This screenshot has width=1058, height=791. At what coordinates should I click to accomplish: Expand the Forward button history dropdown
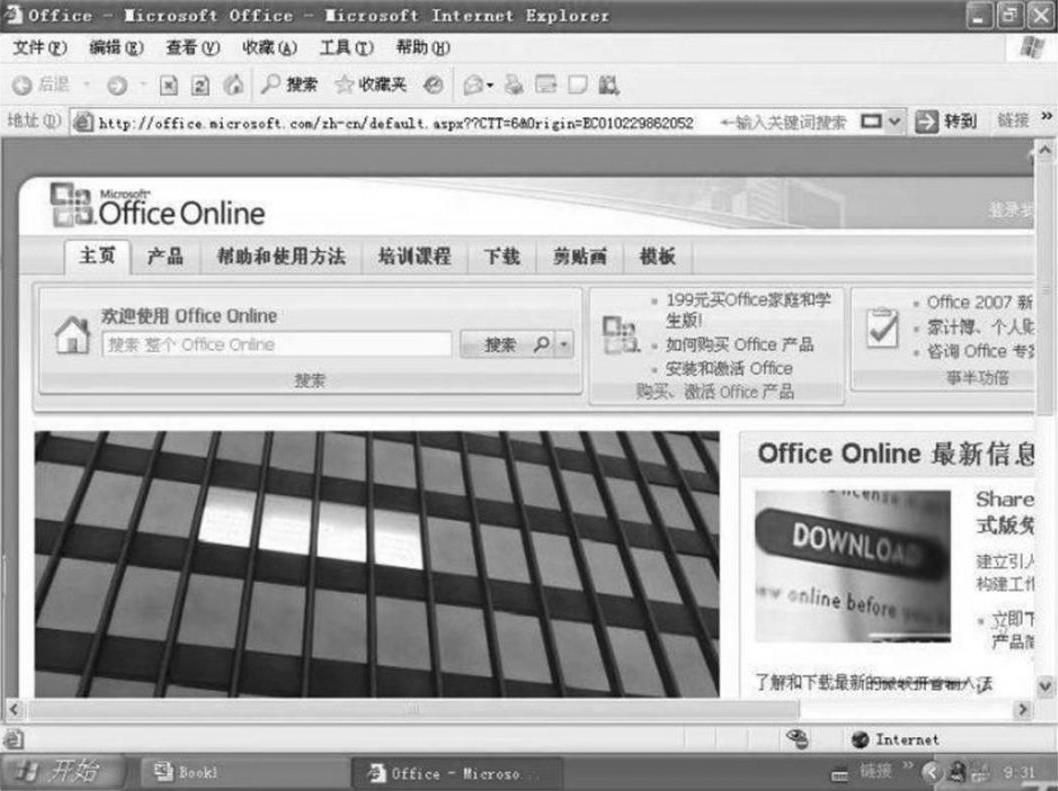[143, 85]
